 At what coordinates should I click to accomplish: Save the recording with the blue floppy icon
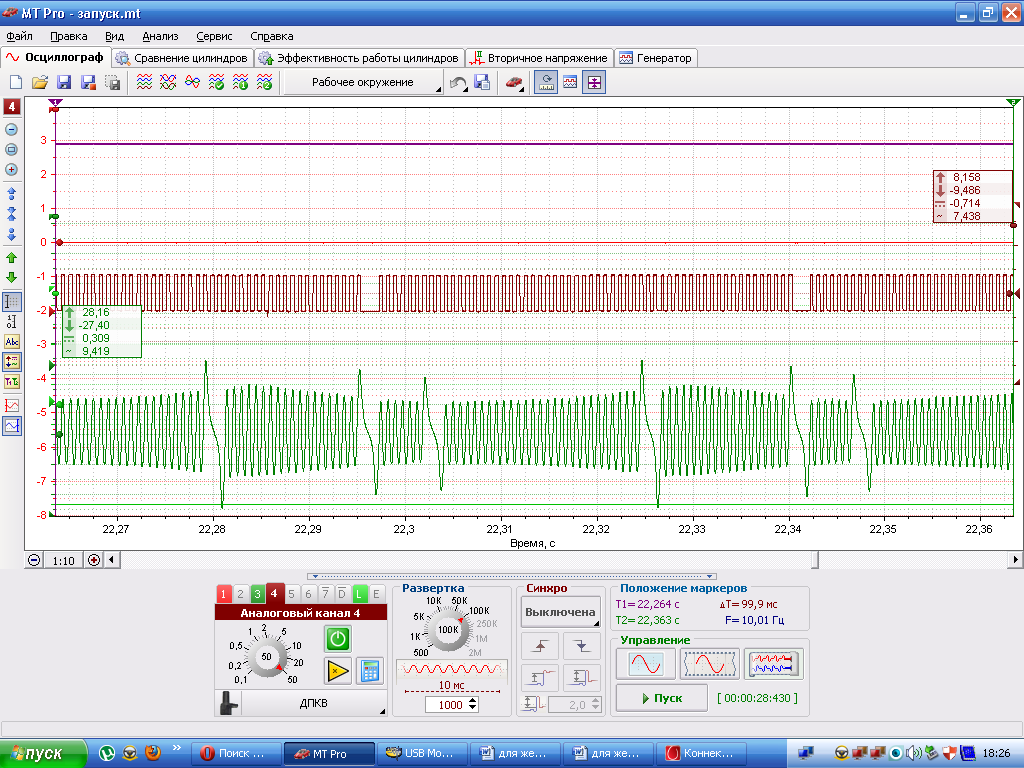[64, 82]
